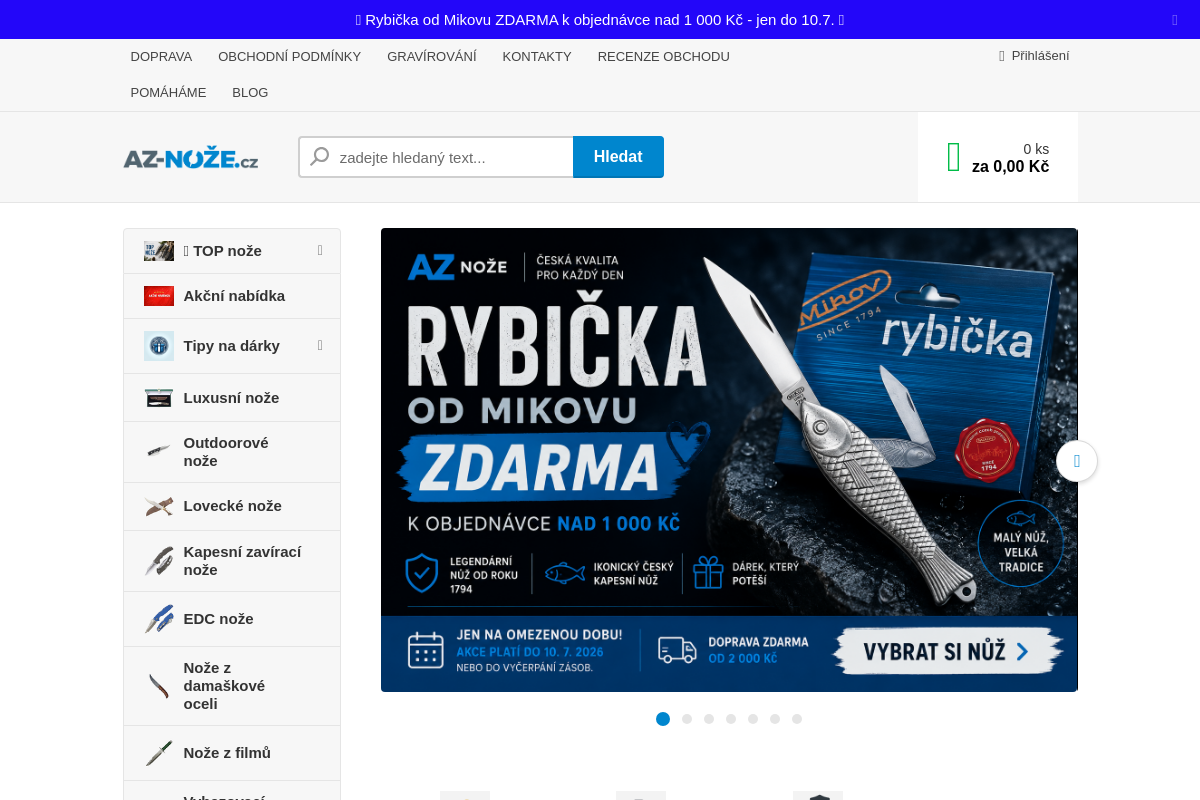1200x800 pixels.
Task: Open RECENZE OBCHODU link
Action: pos(664,56)
